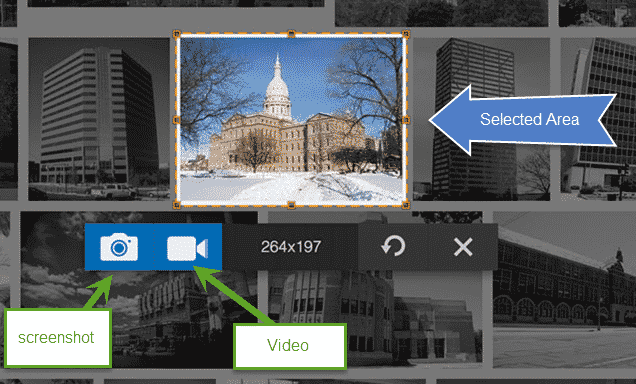Close the capture toolbar with X
Viewport: 636px width, 384px height.
pos(463,247)
